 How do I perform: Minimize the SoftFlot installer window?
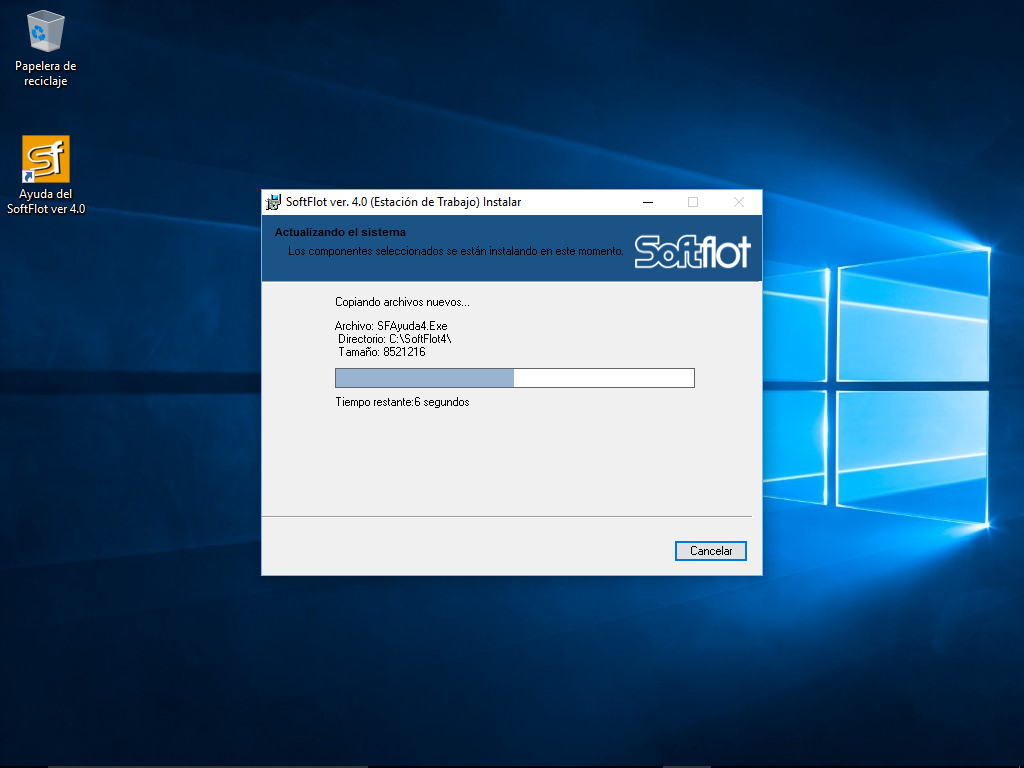[647, 202]
